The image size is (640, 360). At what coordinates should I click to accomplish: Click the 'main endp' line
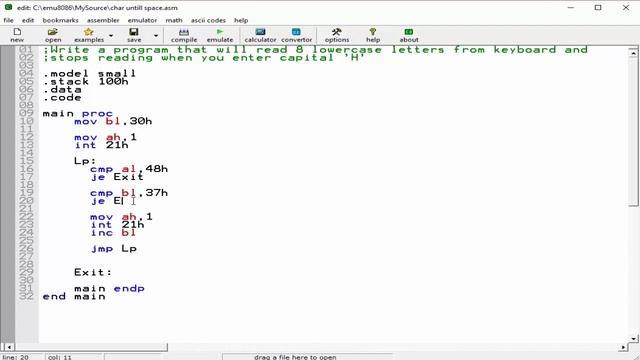109,289
